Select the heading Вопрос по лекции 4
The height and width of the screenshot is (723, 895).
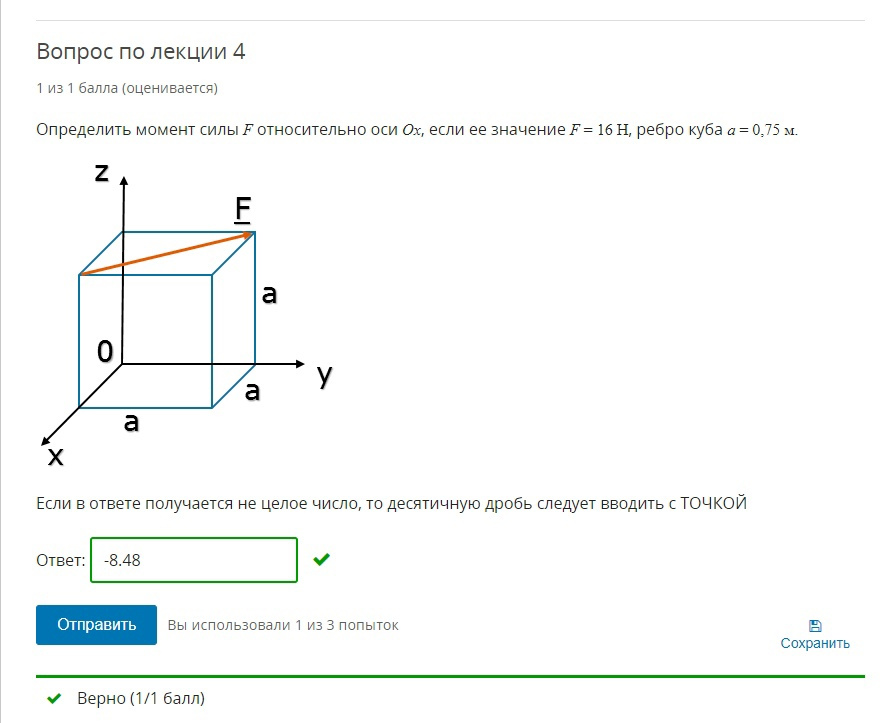click(141, 51)
